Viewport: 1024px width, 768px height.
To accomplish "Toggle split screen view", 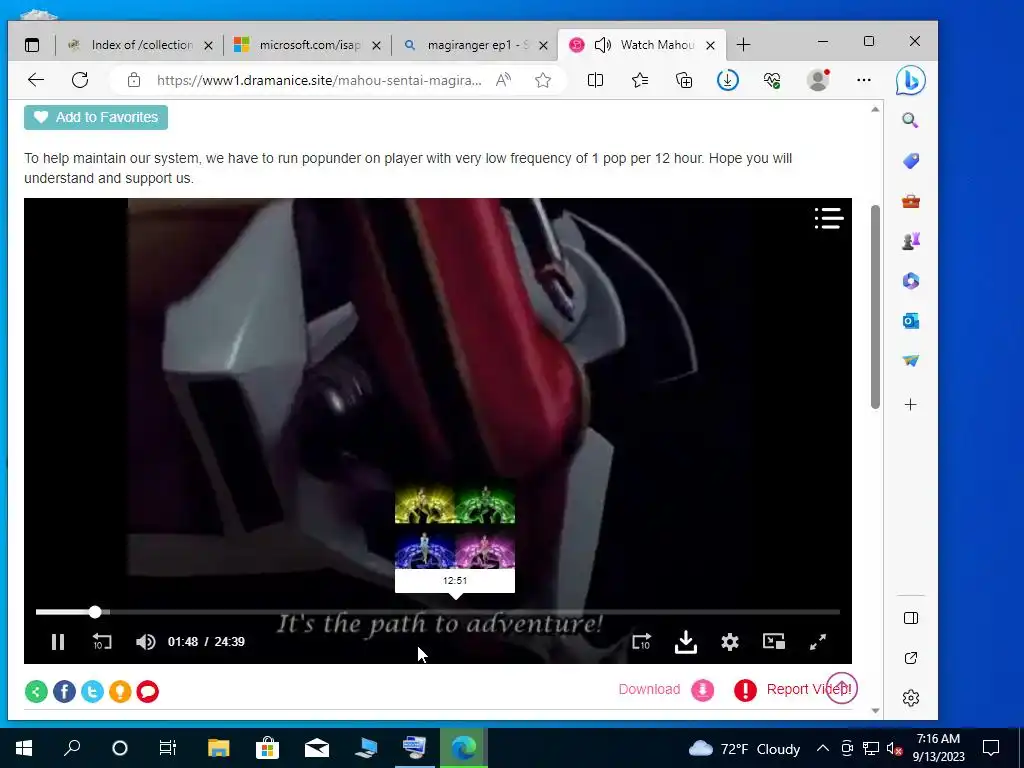I will 596,80.
